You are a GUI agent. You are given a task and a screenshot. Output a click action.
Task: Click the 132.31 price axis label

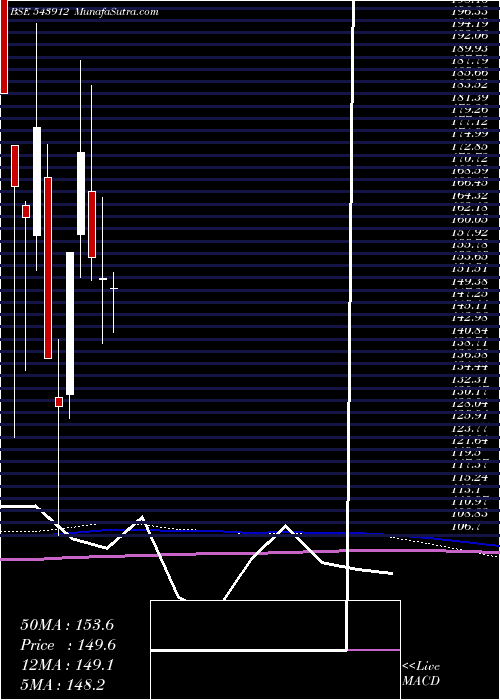click(469, 380)
